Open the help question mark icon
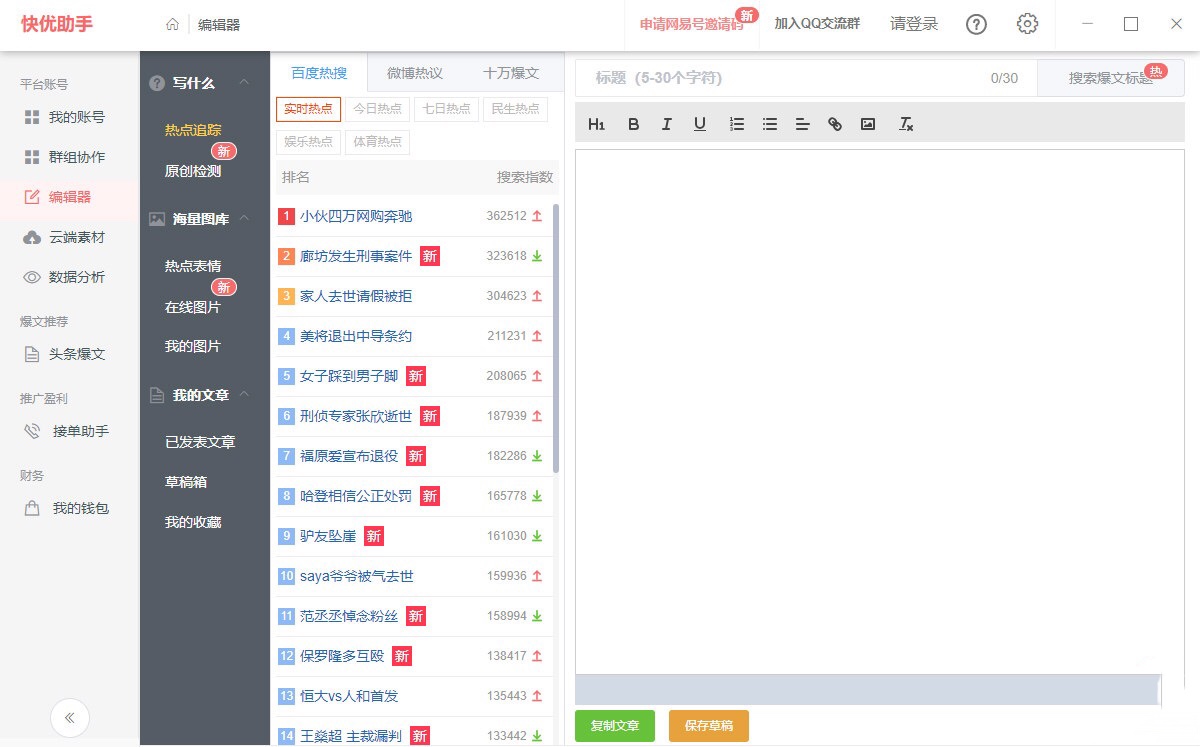1200x747 pixels. (x=976, y=25)
